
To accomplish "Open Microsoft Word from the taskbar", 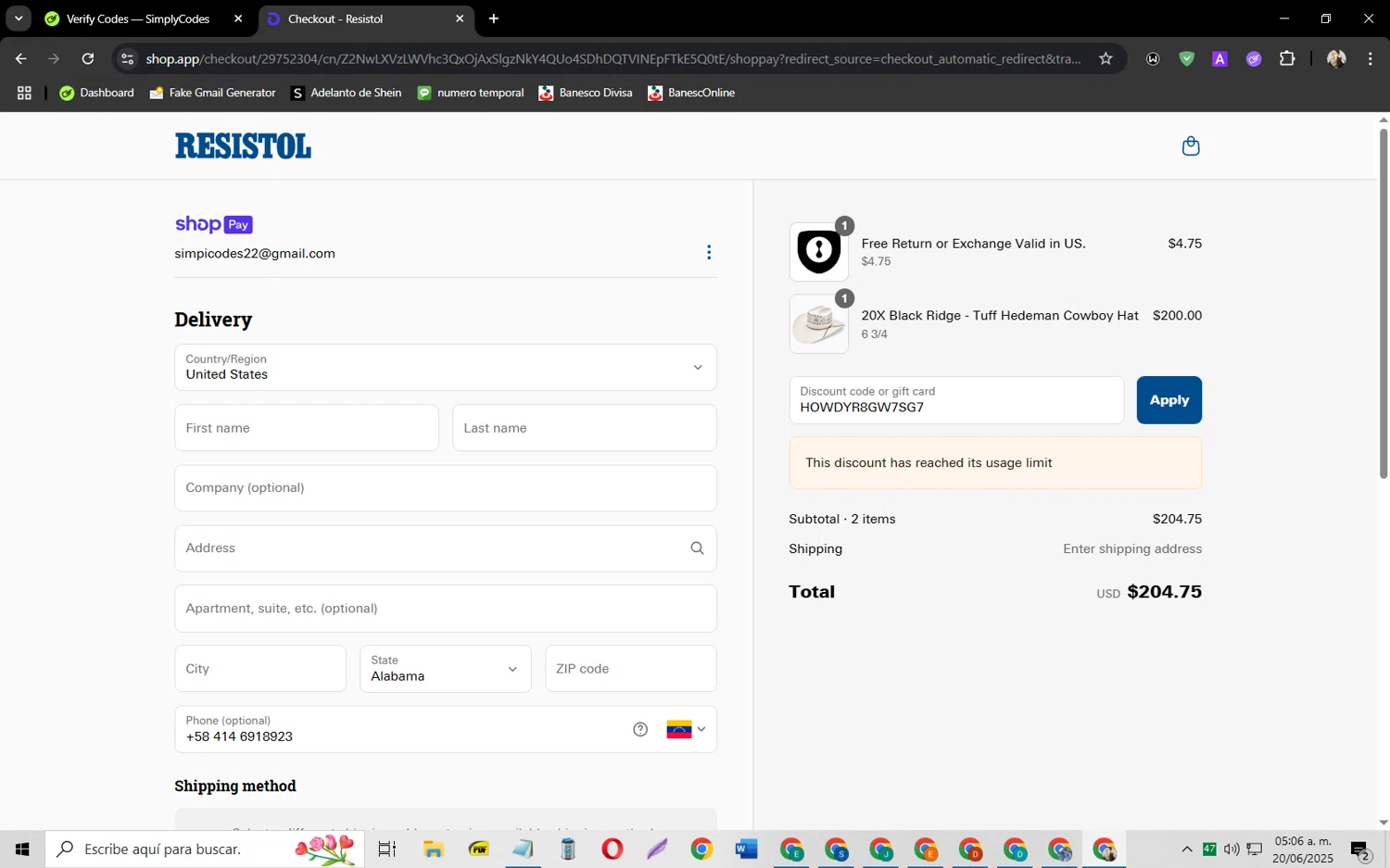I will point(746,849).
